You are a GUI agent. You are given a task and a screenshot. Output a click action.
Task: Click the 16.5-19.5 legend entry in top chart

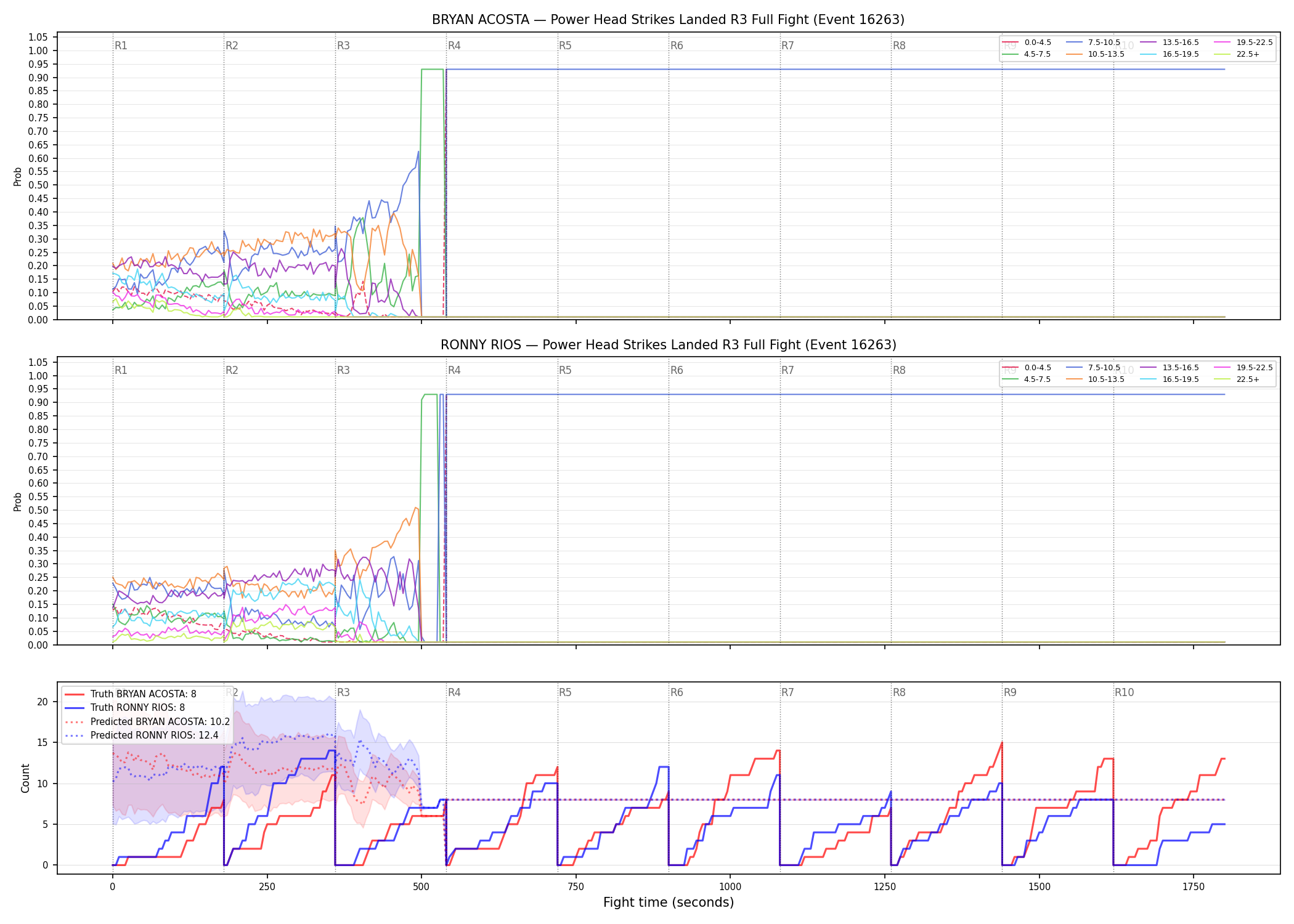1169,54
